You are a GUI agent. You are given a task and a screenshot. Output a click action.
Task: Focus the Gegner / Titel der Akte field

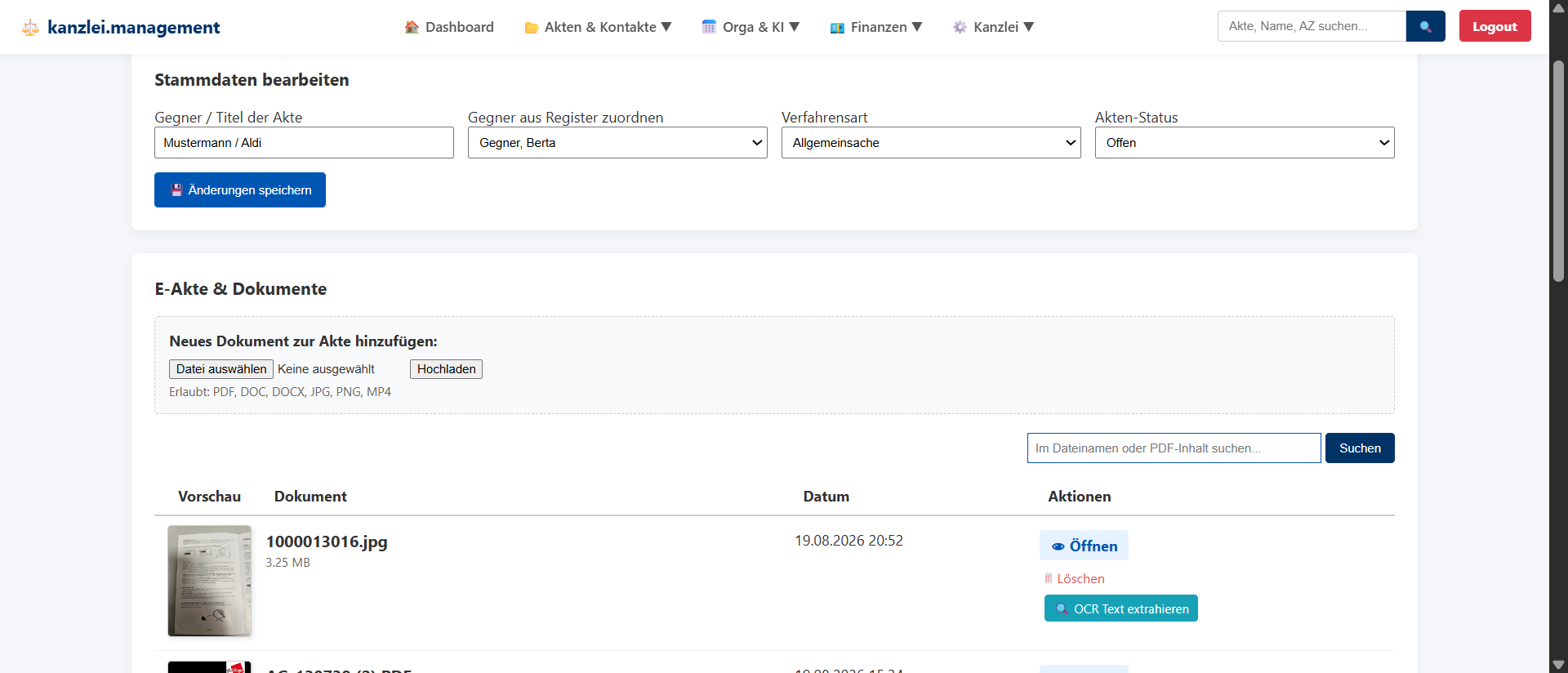click(304, 143)
